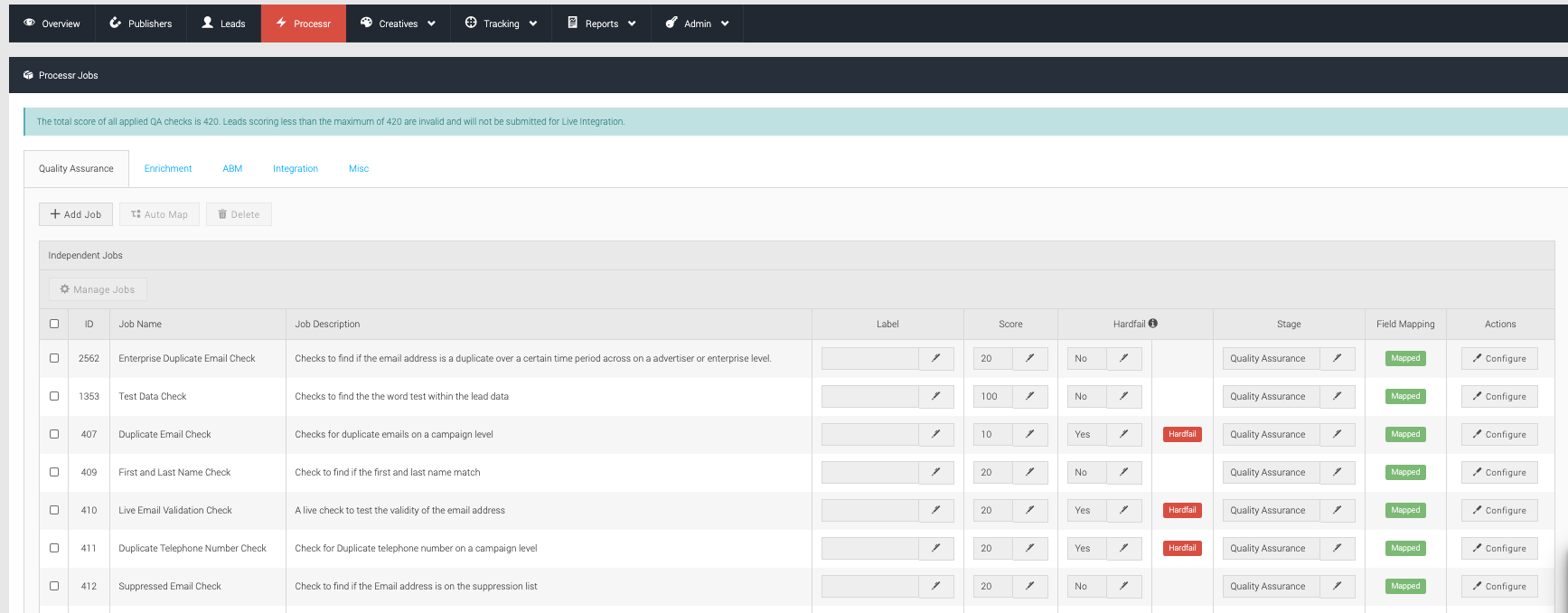Edit stage pencil for Test Data Check
The image size is (1568, 613).
(1338, 397)
